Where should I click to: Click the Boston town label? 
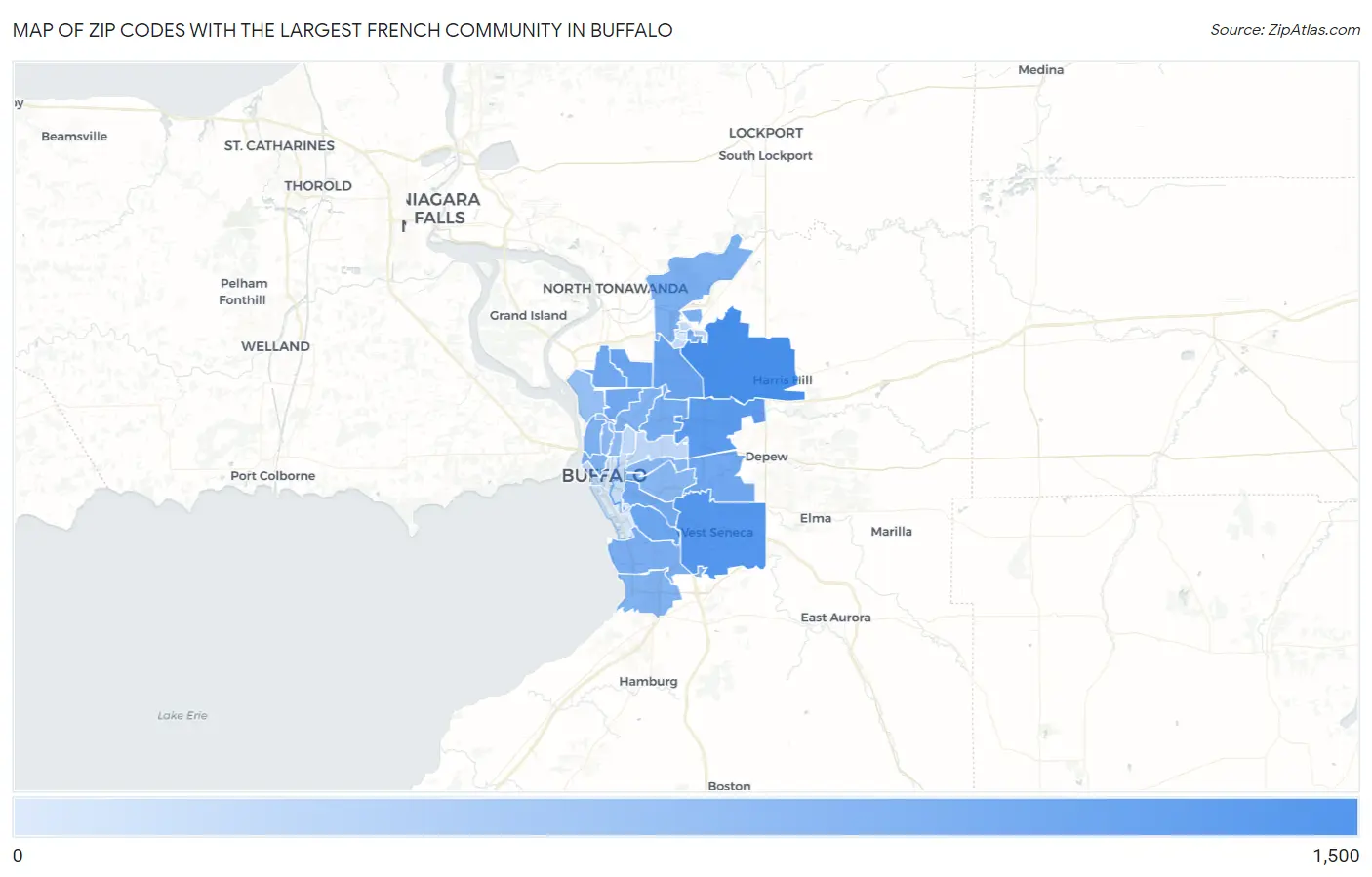729,785
